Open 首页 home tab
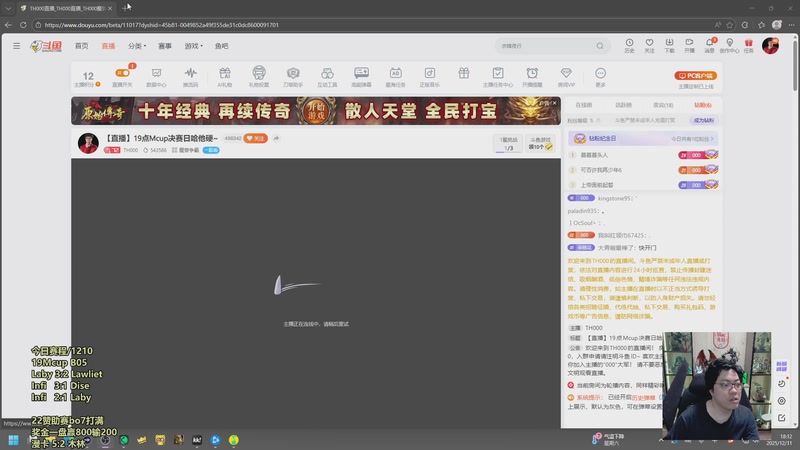The height and width of the screenshot is (450, 800). 82,46
